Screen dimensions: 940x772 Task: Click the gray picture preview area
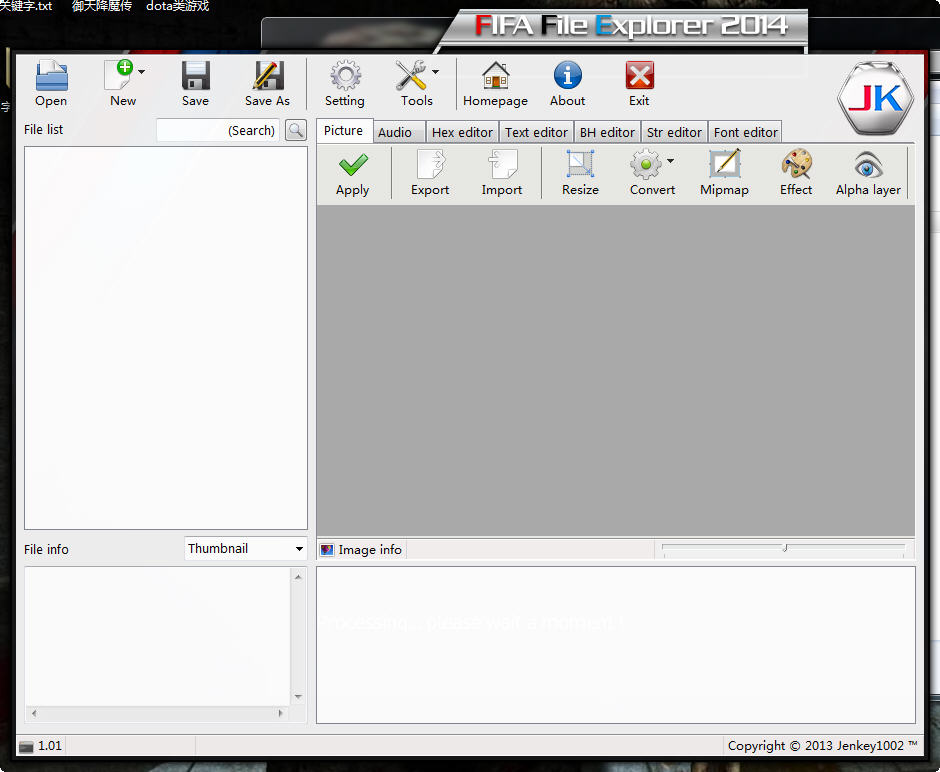[x=616, y=370]
